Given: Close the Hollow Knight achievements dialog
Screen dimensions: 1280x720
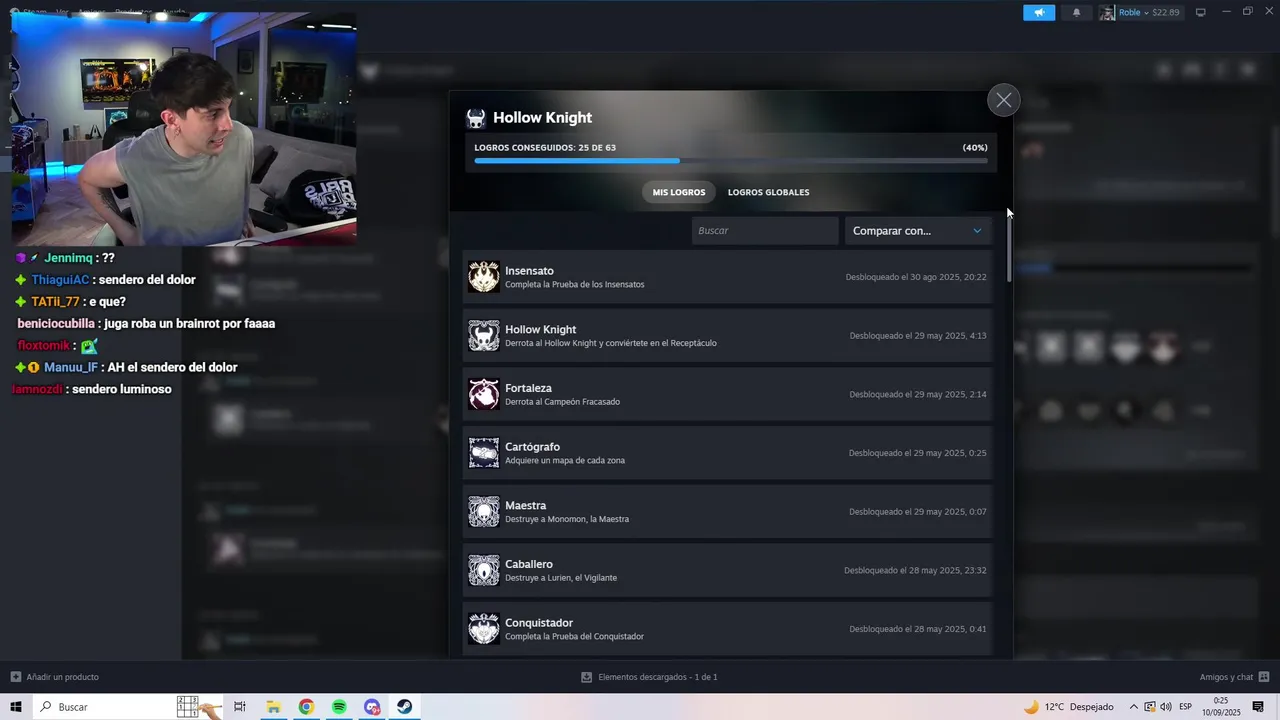Looking at the screenshot, I should point(1003,100).
